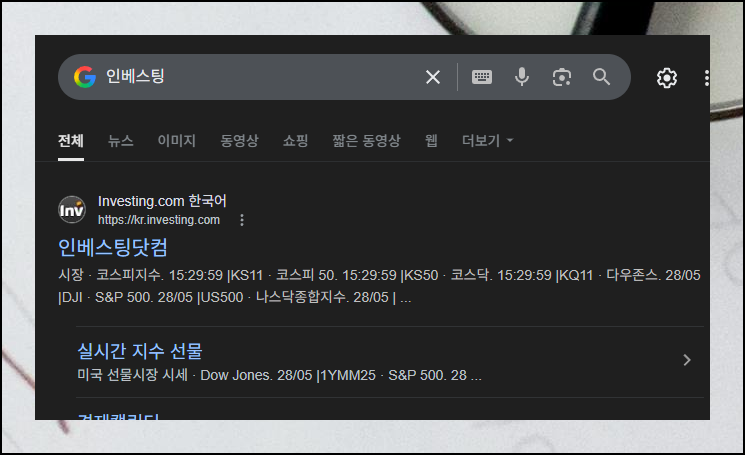The width and height of the screenshot is (745, 455).
Task: Open the 실시간 지수 선물 sitelink
Action: coord(140,351)
